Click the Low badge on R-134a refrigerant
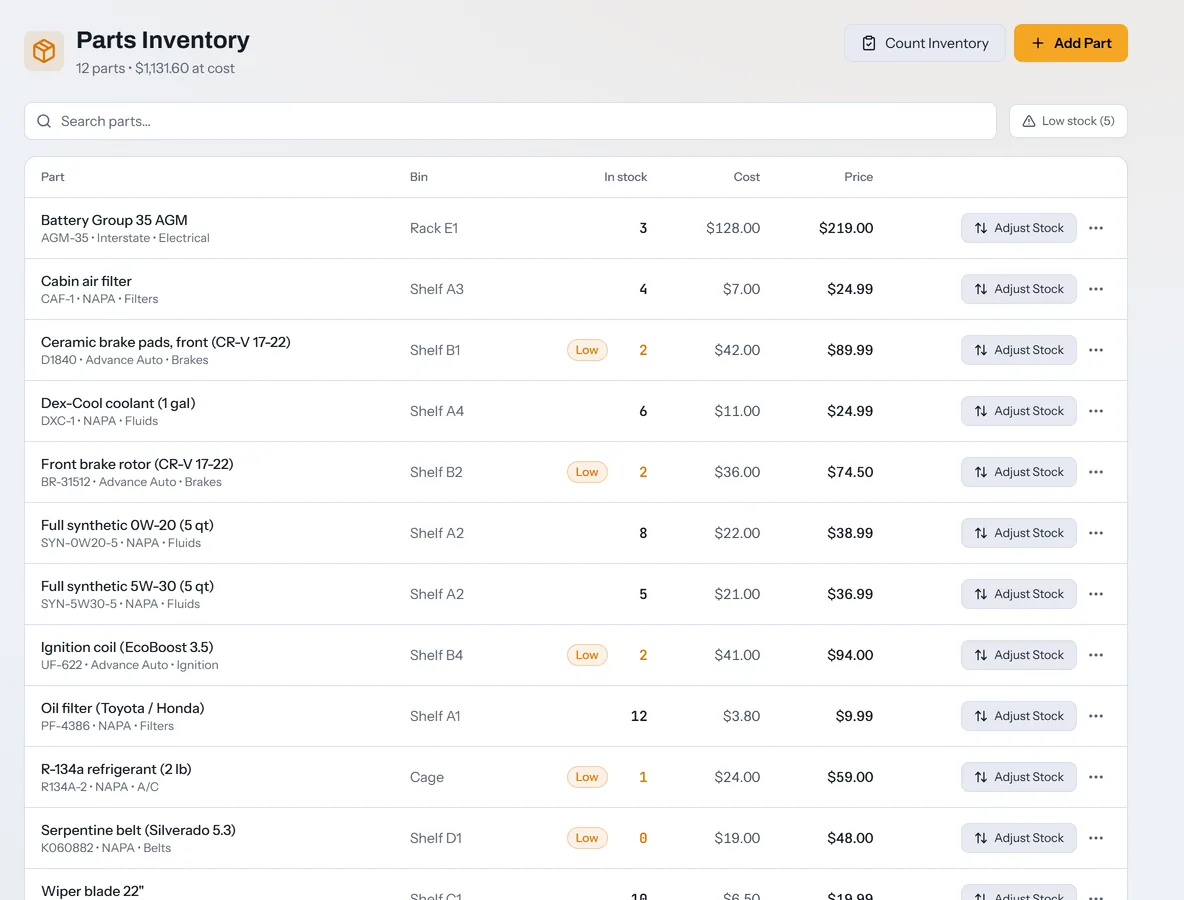The width and height of the screenshot is (1184, 900). coord(587,777)
